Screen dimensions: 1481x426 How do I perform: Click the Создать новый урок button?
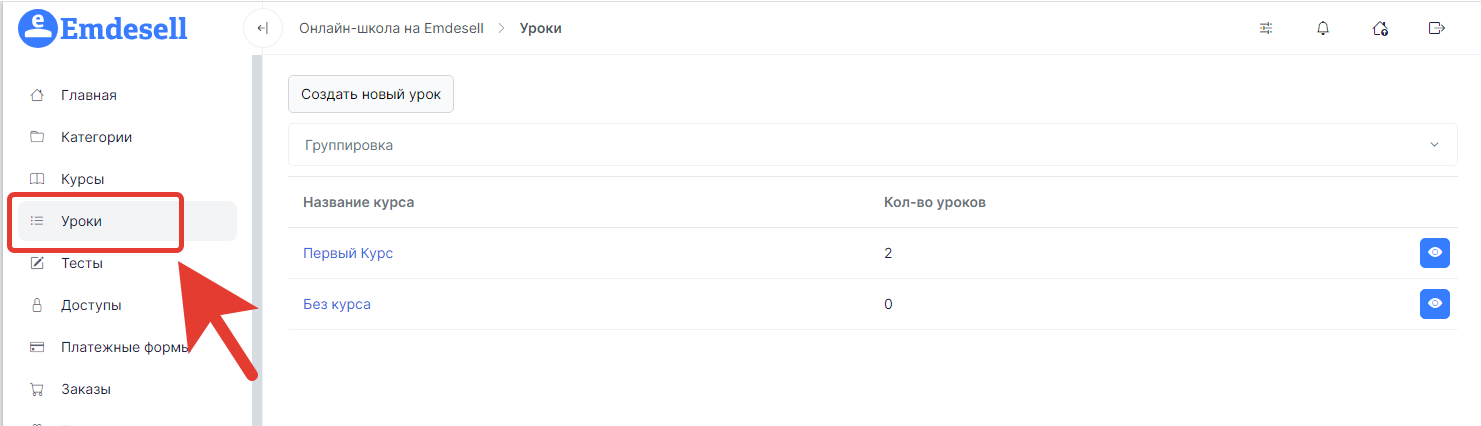click(371, 94)
